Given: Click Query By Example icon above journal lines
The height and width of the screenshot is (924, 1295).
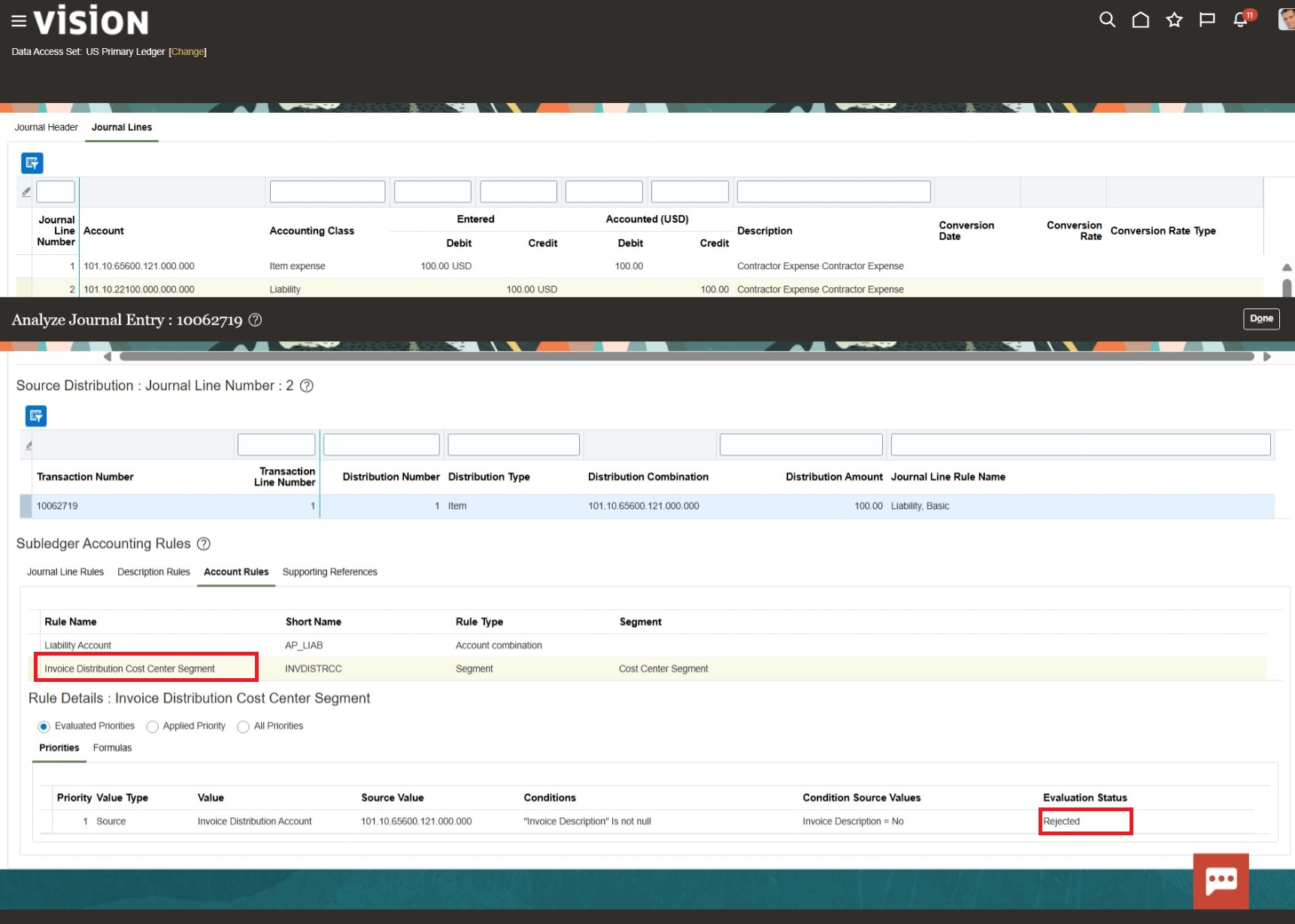Looking at the screenshot, I should [x=32, y=163].
